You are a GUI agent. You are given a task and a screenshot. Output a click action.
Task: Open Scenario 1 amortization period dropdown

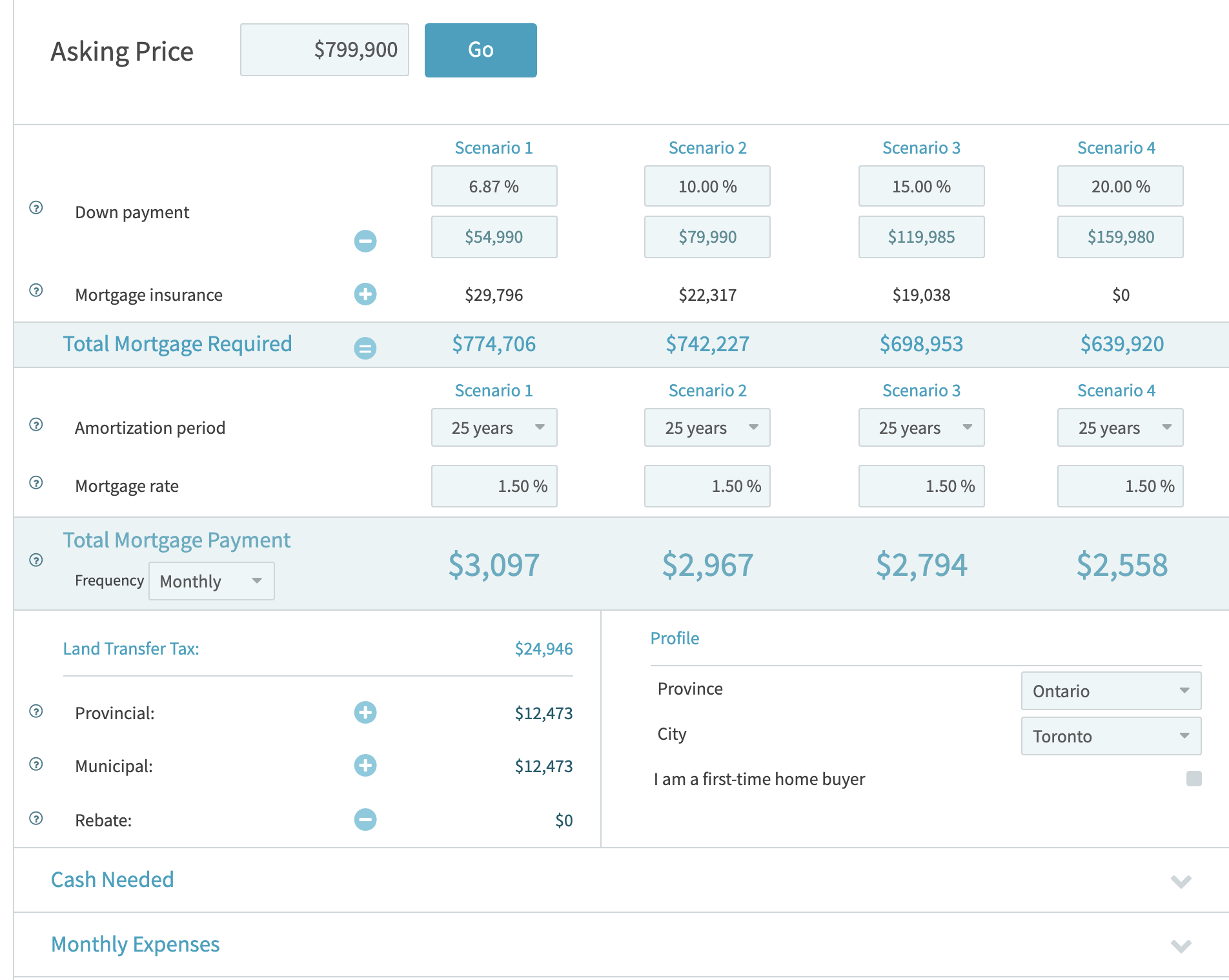494,427
